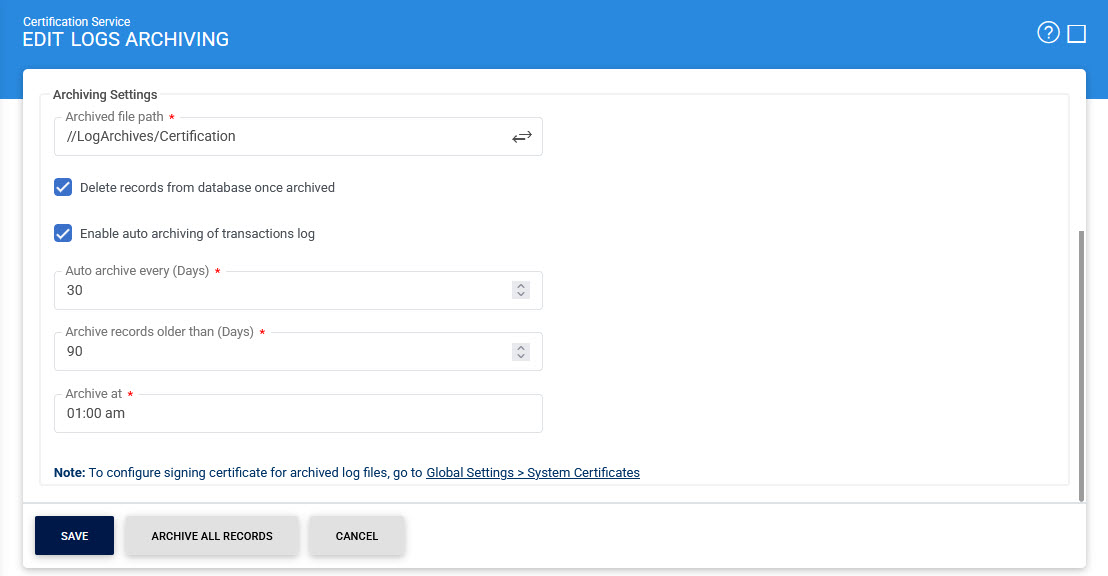Disable auto archiving of transactions log checkbox
This screenshot has width=1108, height=576.
[x=63, y=234]
